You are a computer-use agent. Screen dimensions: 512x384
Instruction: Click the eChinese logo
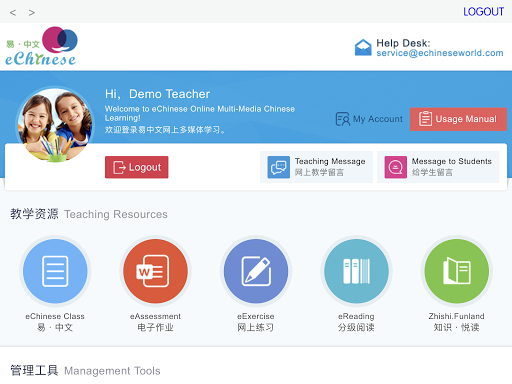pyautogui.click(x=41, y=46)
